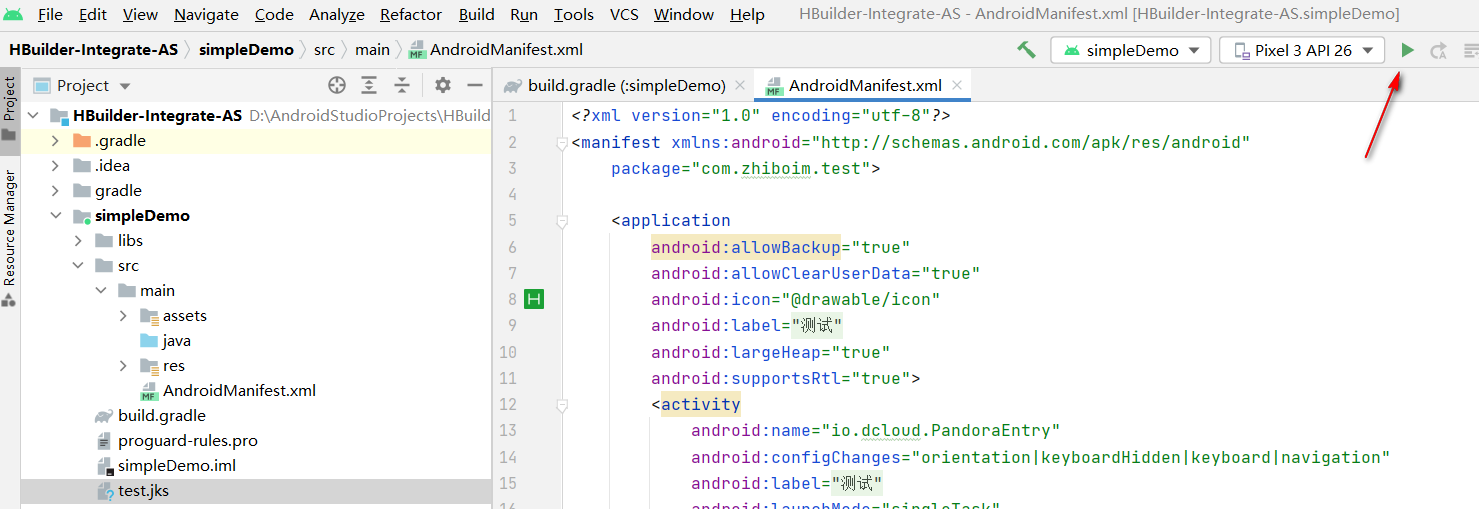The image size is (1479, 509).
Task: Collapse the simpleDemo module
Action: [56, 216]
